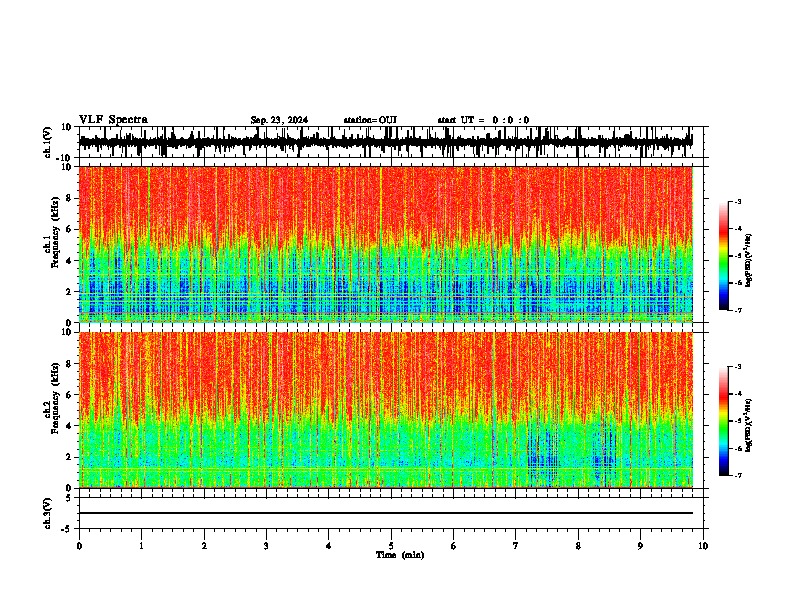Click the "ch.1(V)" waveform axis label
Viewport: 792px width, 612px height.
[48, 142]
